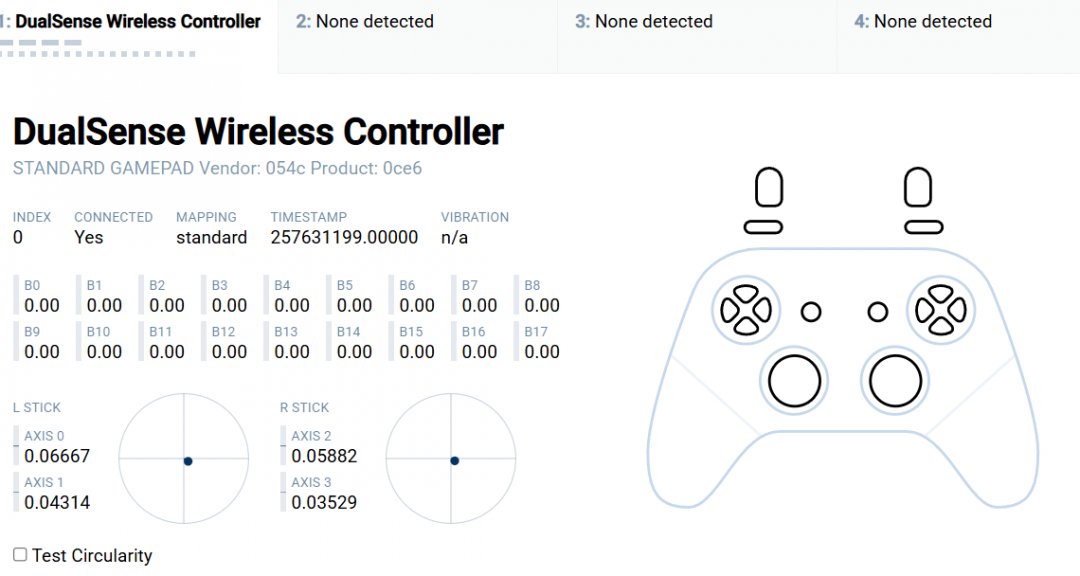Click the timestamp value 257631199.00000
This screenshot has width=1080, height=576.
344,237
